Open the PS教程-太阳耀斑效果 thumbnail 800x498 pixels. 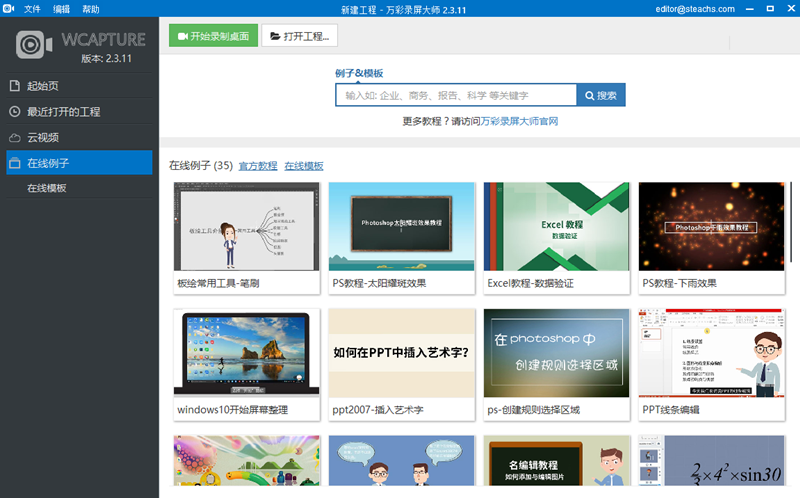tap(401, 228)
